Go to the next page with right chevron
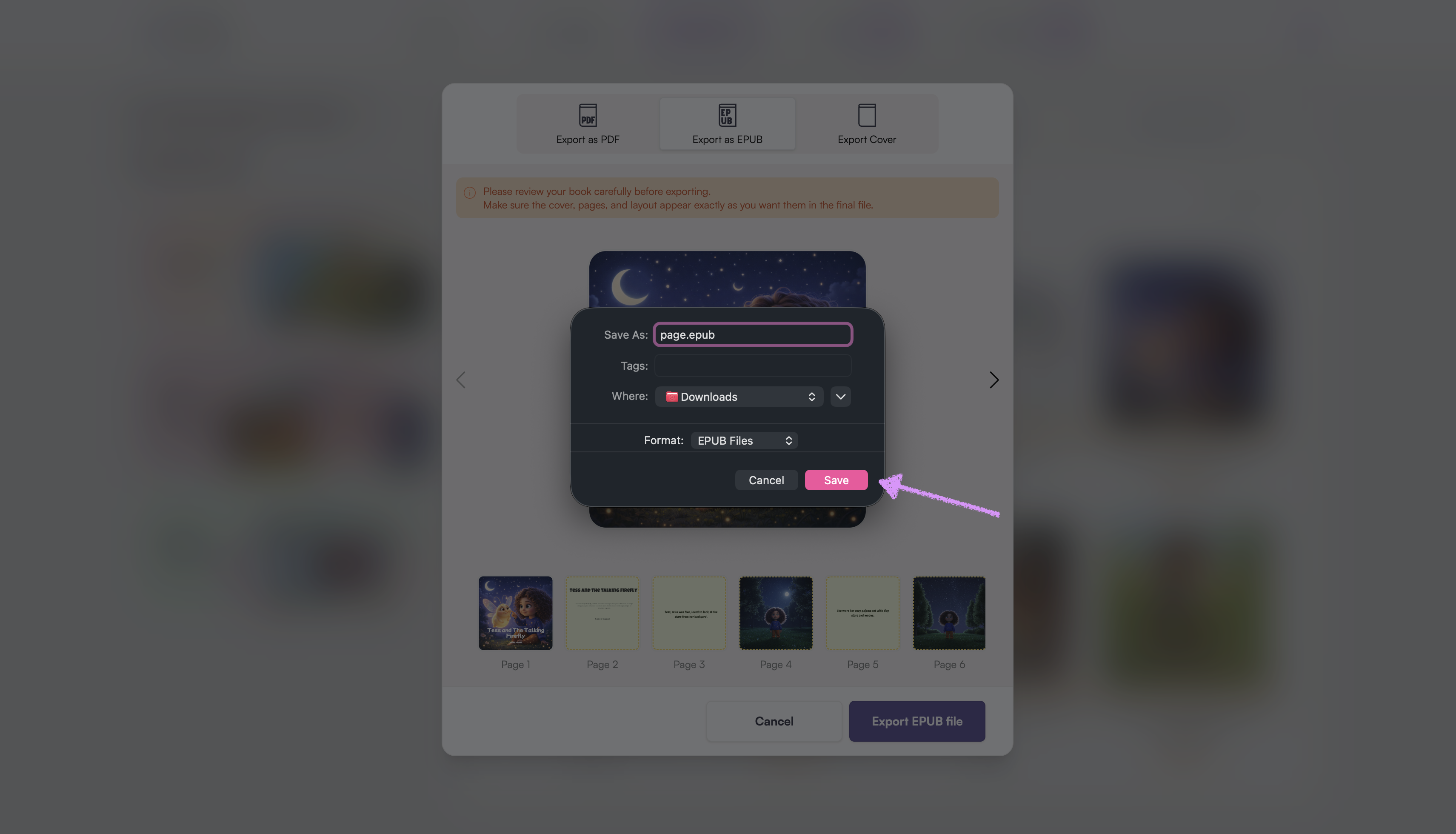1456x834 pixels. click(x=994, y=380)
